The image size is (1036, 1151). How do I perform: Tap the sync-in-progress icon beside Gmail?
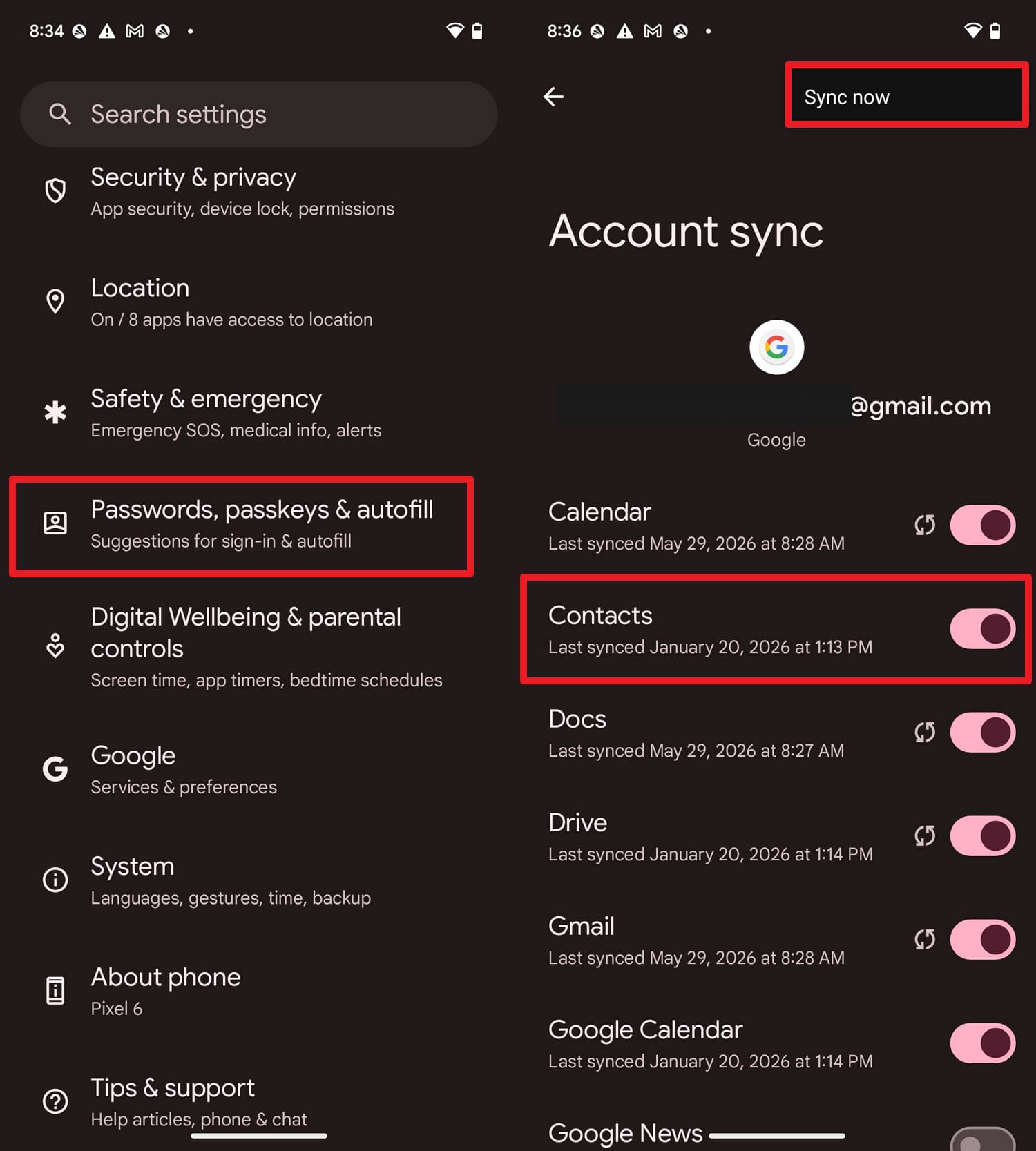tap(925, 940)
